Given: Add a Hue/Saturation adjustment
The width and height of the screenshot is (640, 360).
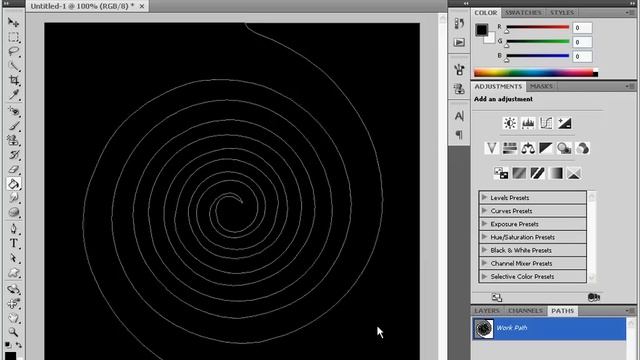Looking at the screenshot, I should 510,148.
